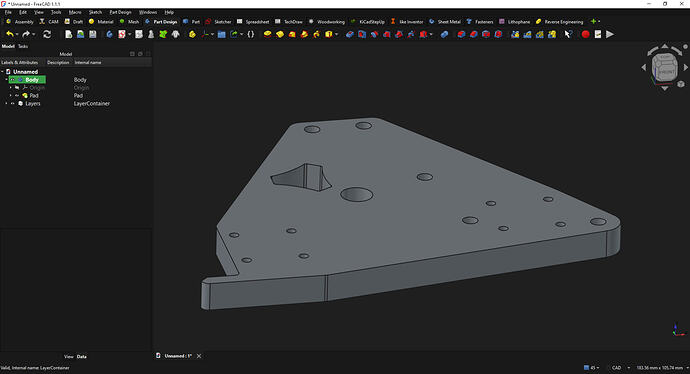Click the Mirrored transformation icon
The width and height of the screenshot is (690, 374).
(x=515, y=34)
